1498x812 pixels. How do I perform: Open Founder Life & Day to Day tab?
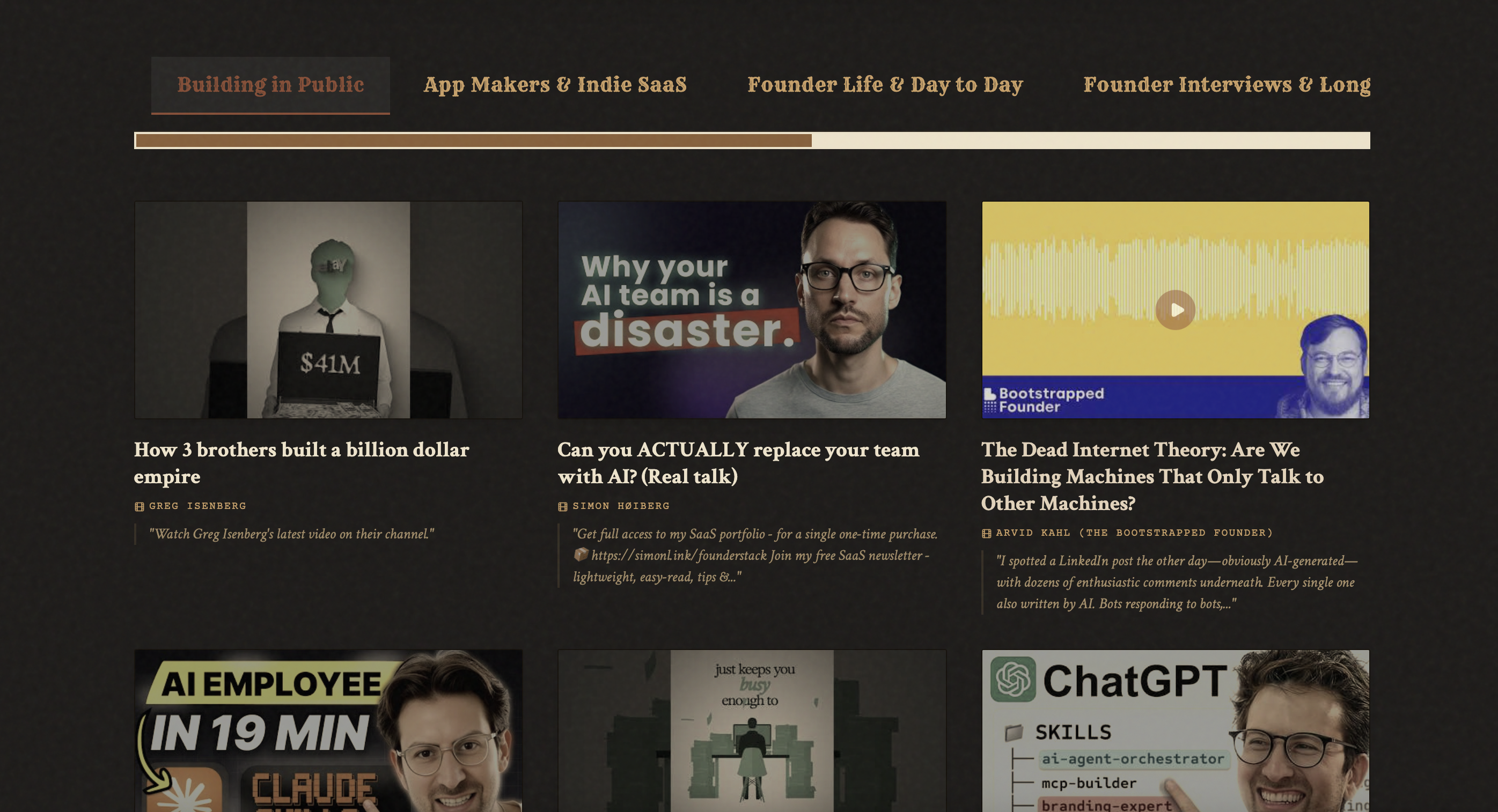[885, 85]
